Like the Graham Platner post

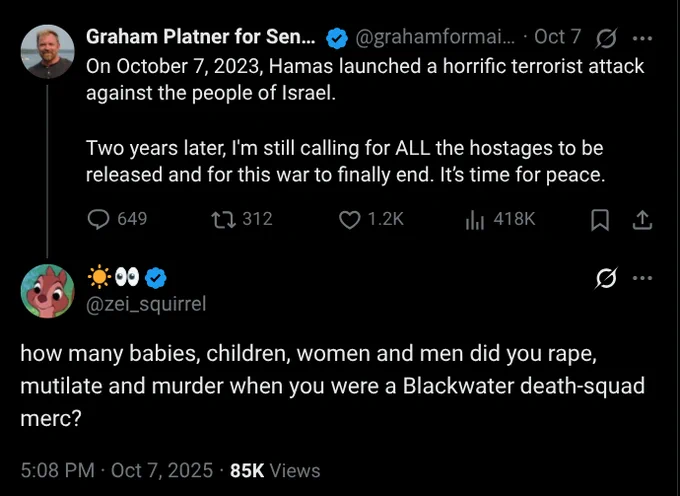pos(349,219)
